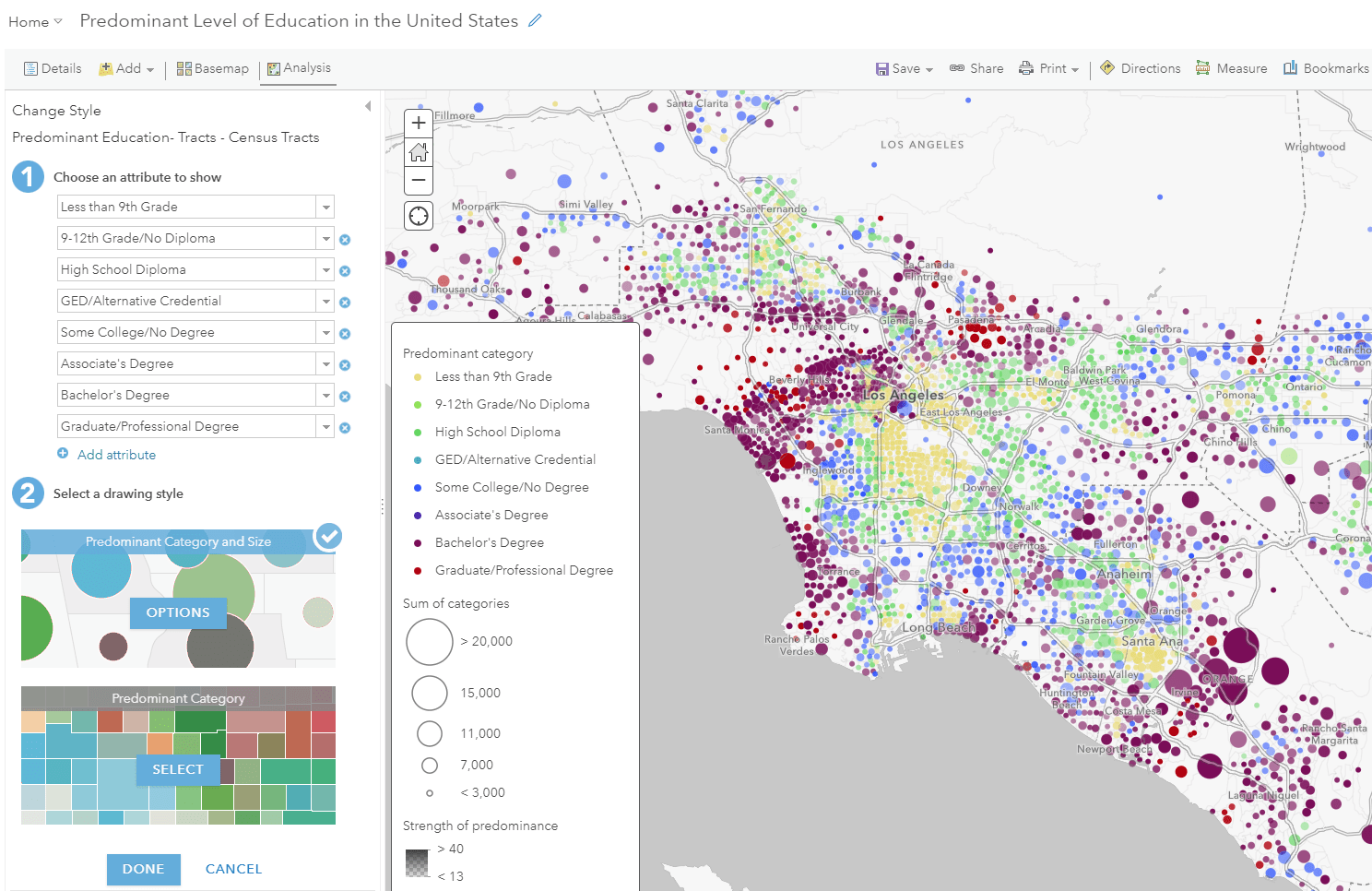Viewport: 1372px width, 891px height.
Task: Click the Bachelor's Degree legend swatch
Action: pyautogui.click(x=418, y=542)
